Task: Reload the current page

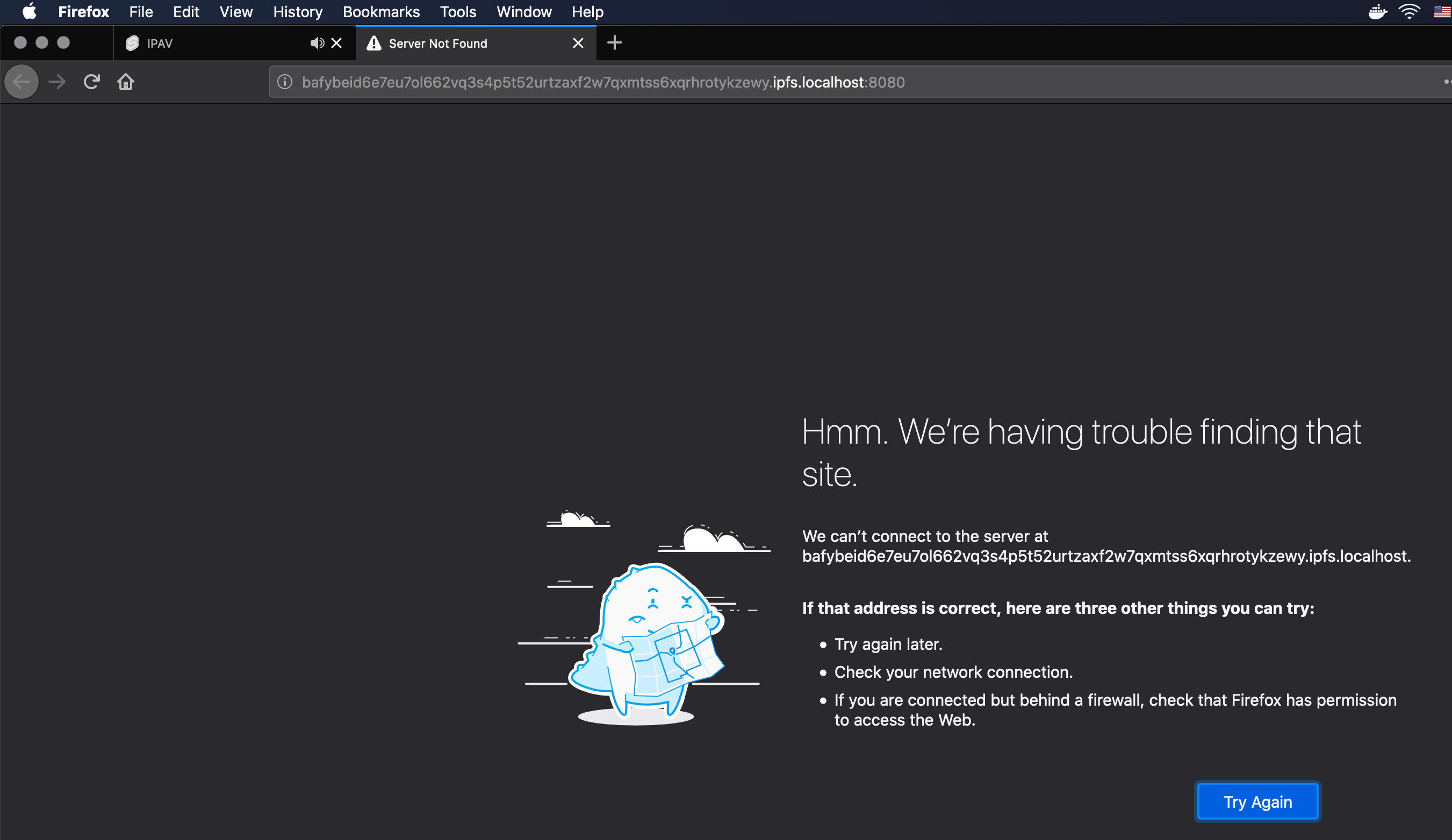Action: (x=91, y=82)
